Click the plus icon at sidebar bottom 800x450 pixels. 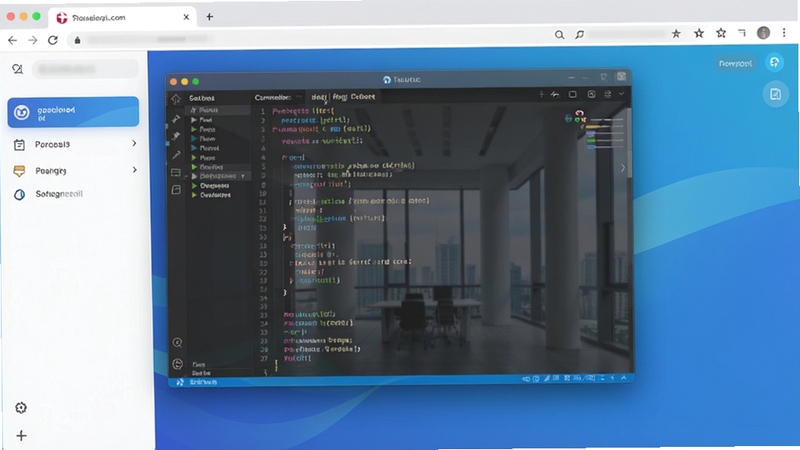click(21, 435)
